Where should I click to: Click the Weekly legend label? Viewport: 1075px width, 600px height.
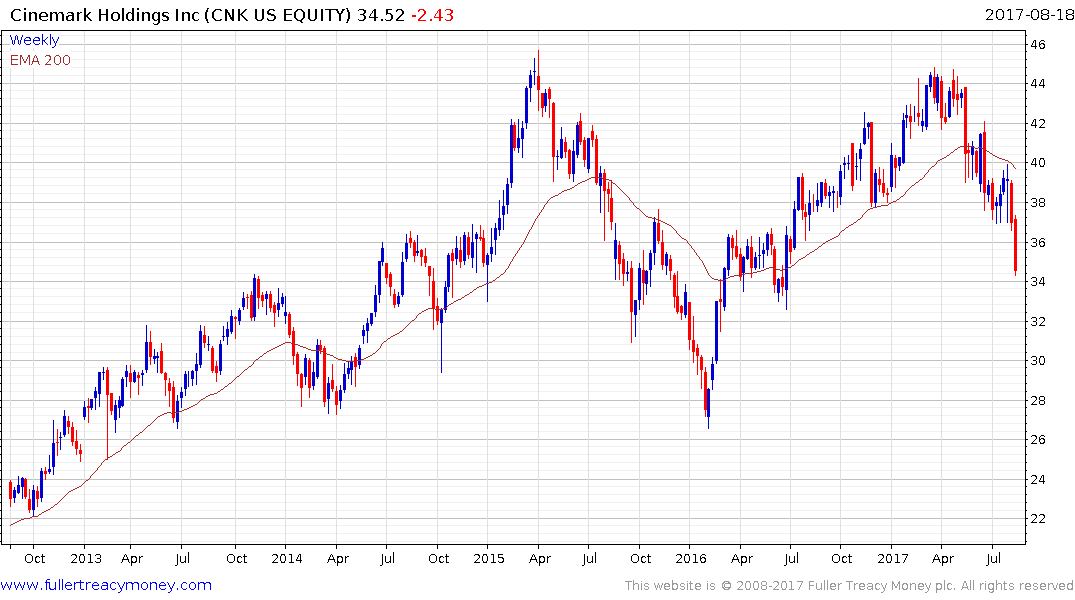click(34, 40)
